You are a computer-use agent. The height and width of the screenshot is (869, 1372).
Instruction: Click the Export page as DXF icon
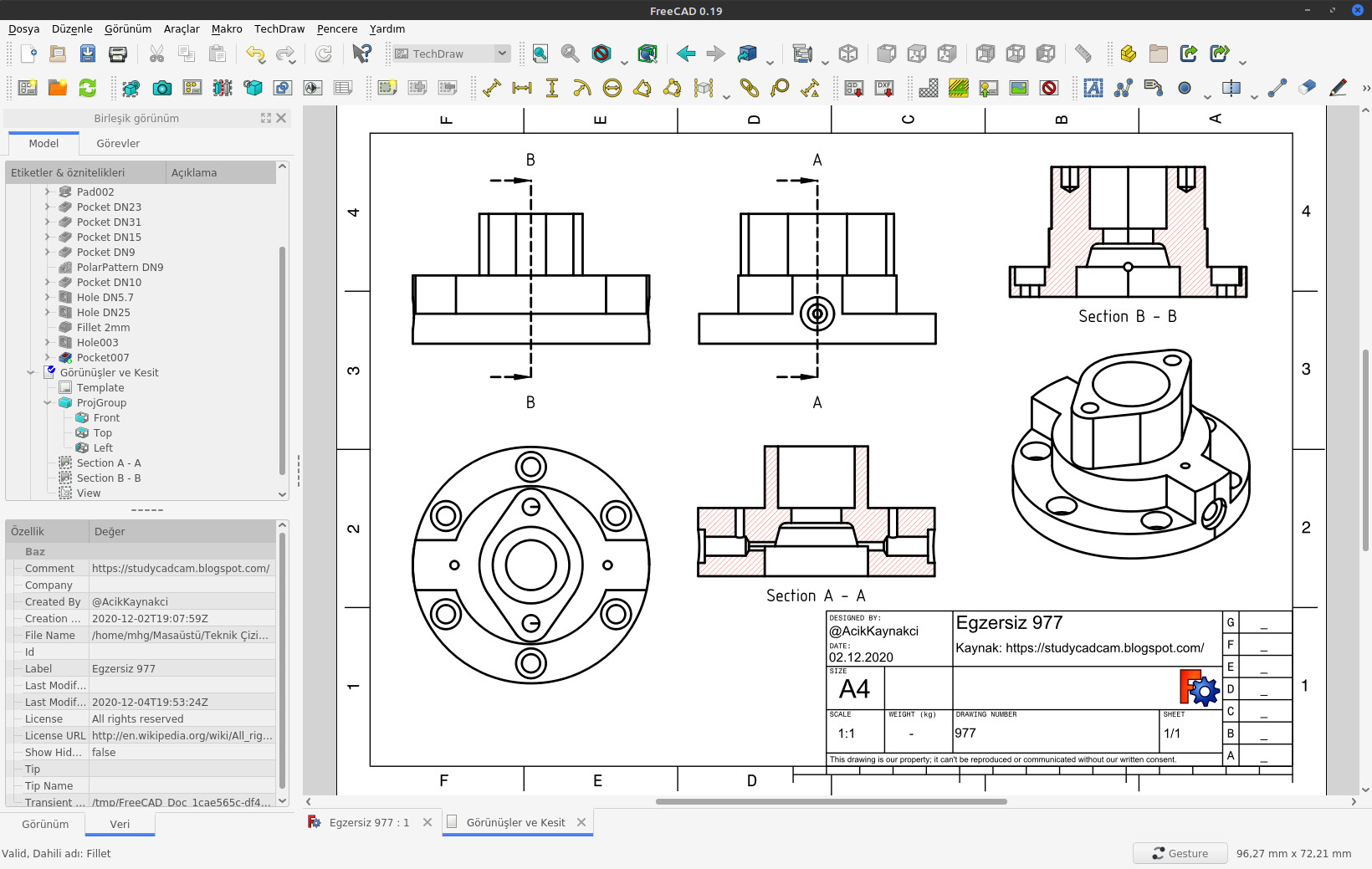(884, 88)
